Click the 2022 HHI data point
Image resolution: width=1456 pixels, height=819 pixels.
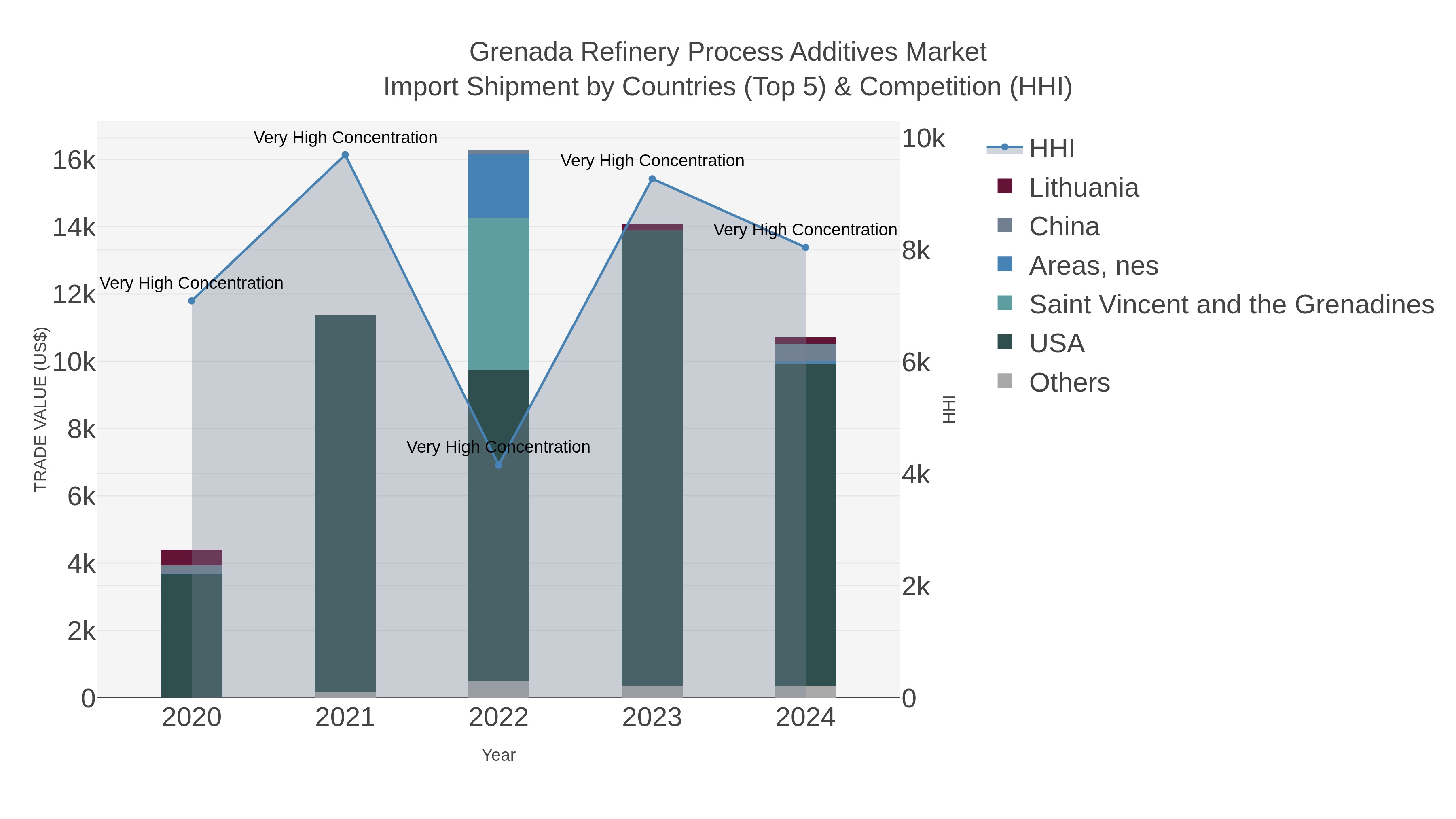(x=499, y=465)
